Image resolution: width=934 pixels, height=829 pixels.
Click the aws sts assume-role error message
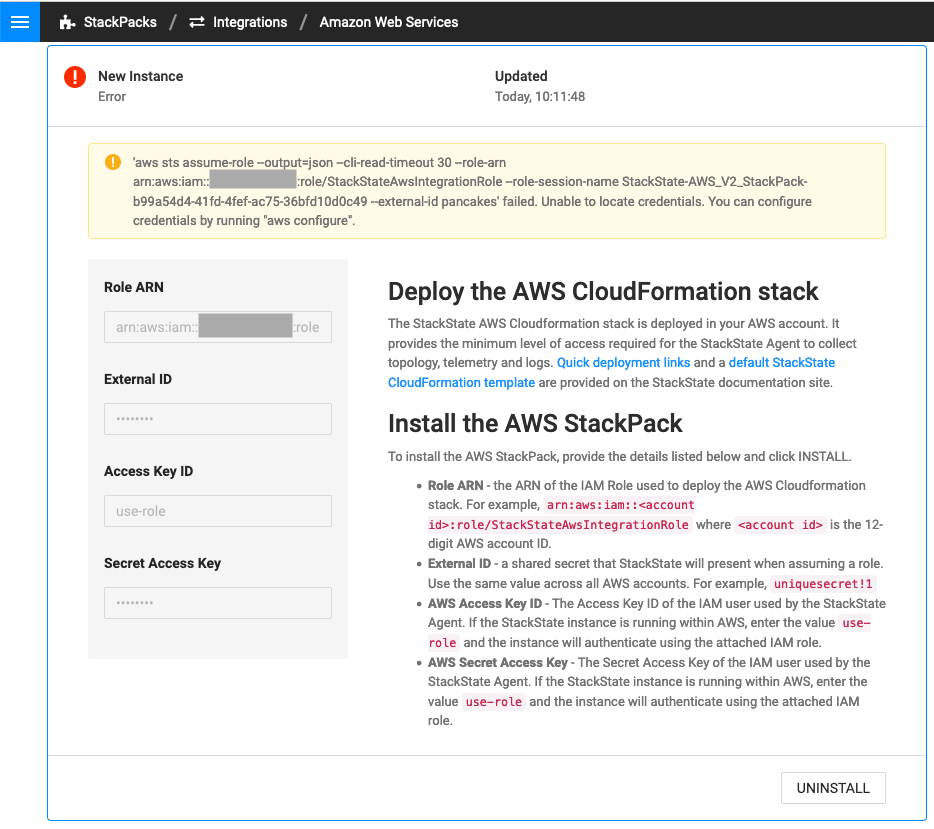click(x=472, y=191)
